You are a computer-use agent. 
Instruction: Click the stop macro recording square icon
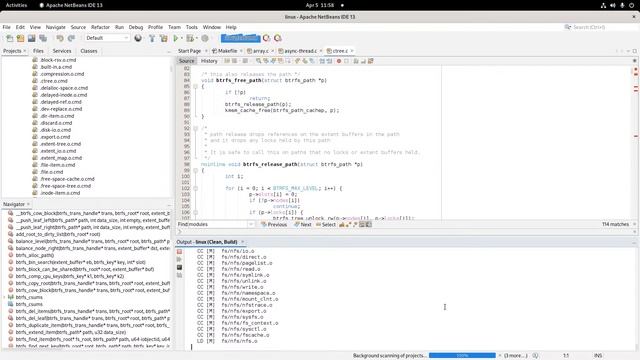click(347, 61)
